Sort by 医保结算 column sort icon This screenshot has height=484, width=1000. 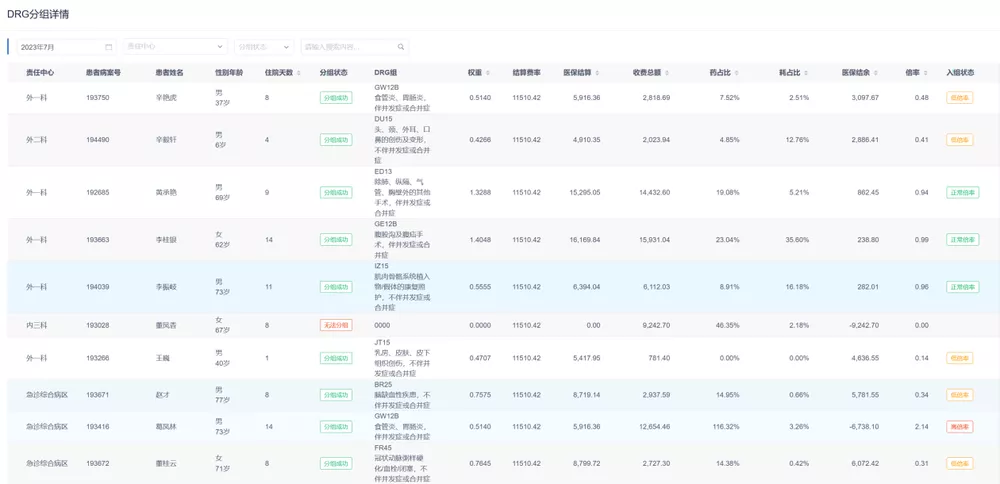(597, 73)
